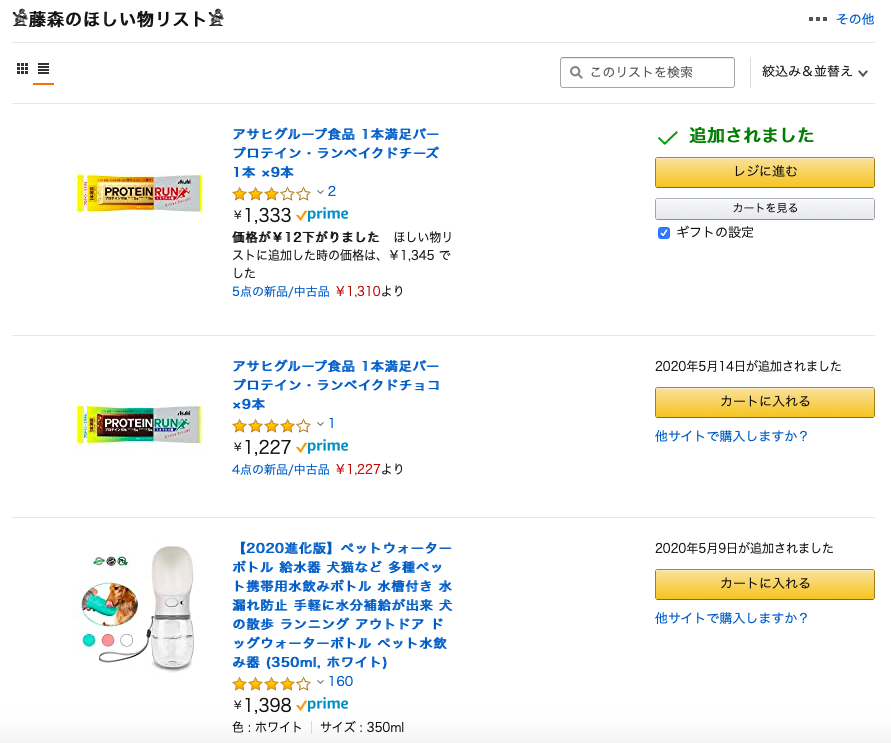The image size is (891, 743).
Task: Click Prime badge on pet water bottle
Action: (322, 705)
